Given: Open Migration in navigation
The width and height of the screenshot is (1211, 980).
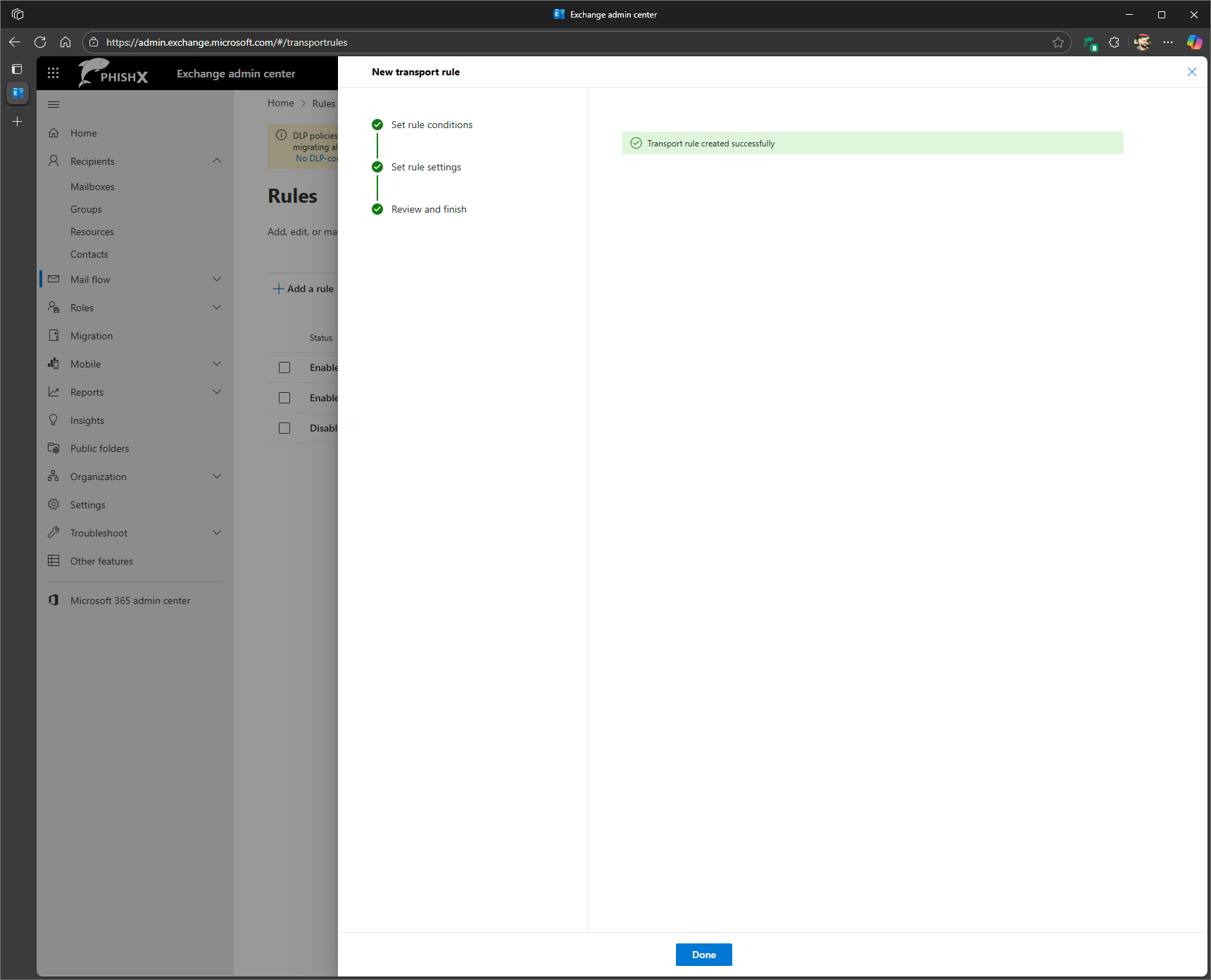Looking at the screenshot, I should pyautogui.click(x=92, y=336).
